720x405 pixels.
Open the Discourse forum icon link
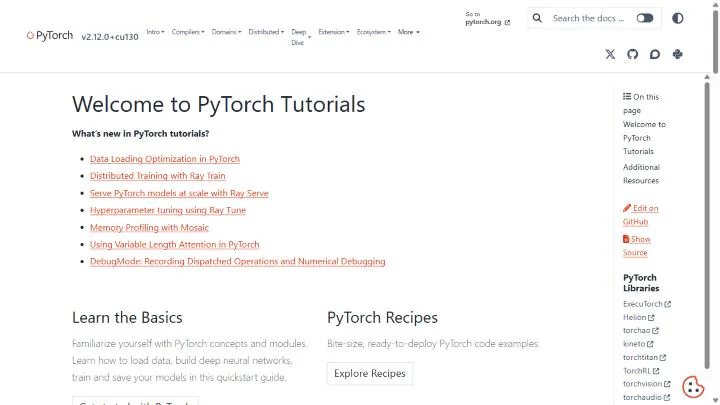[655, 54]
